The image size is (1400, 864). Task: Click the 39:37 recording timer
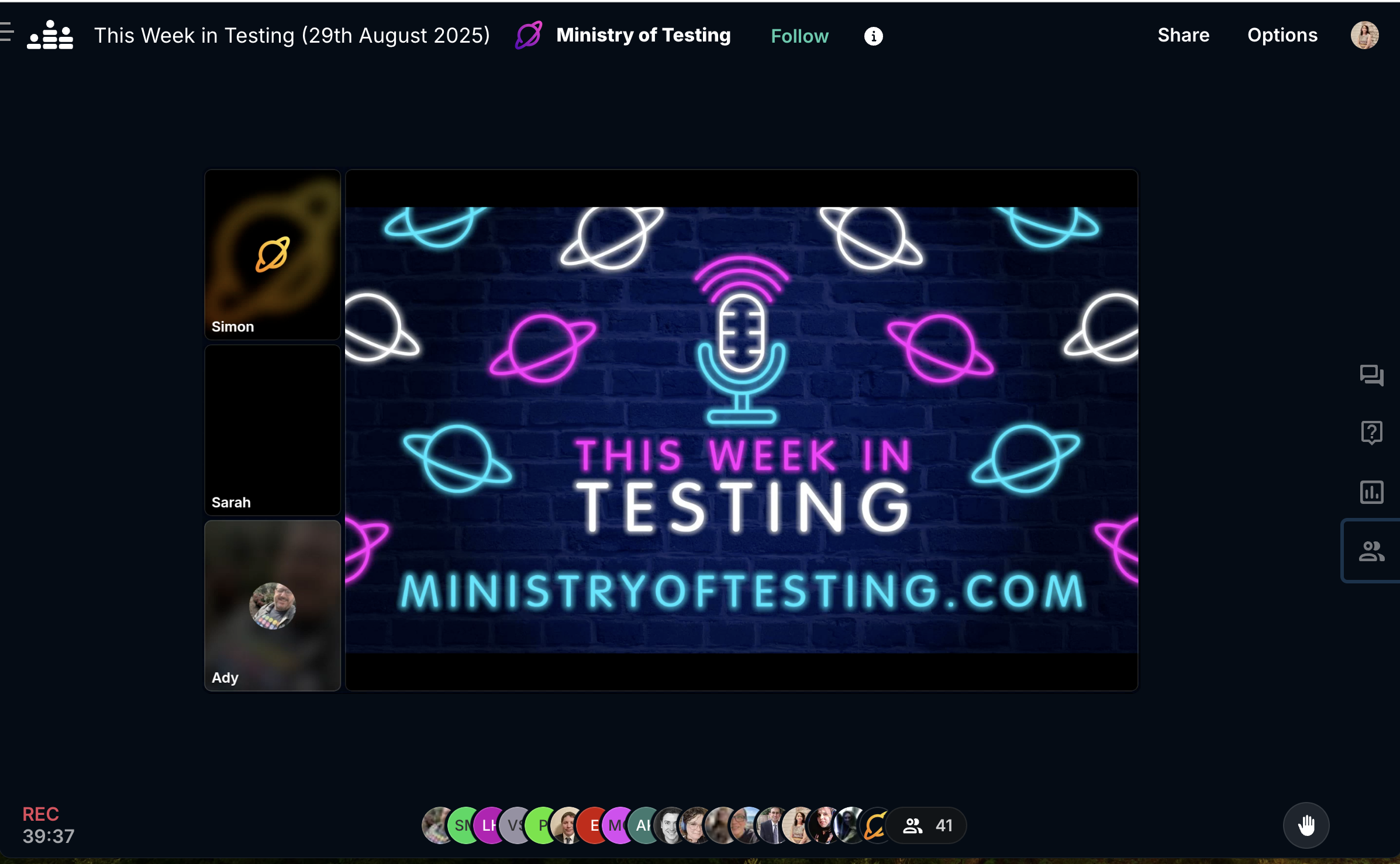coord(49,837)
